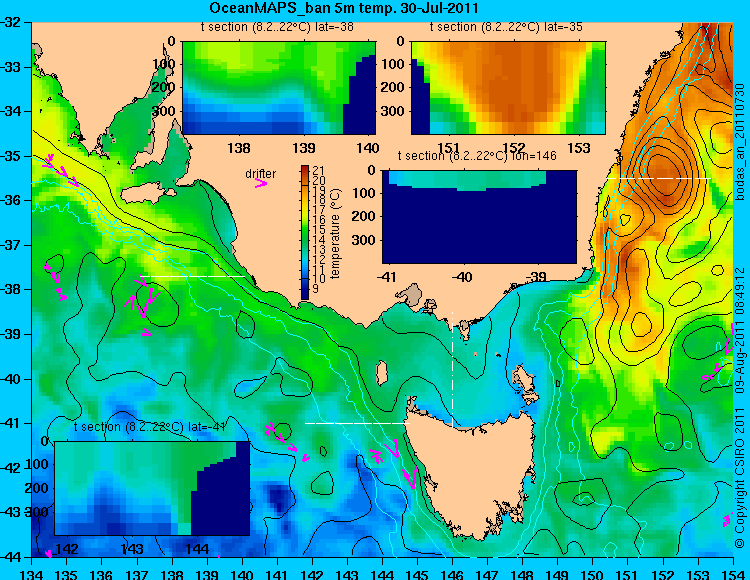750x580 pixels.
Task: Click the white dashed vertical line at longitude 146
Action: 452,368
